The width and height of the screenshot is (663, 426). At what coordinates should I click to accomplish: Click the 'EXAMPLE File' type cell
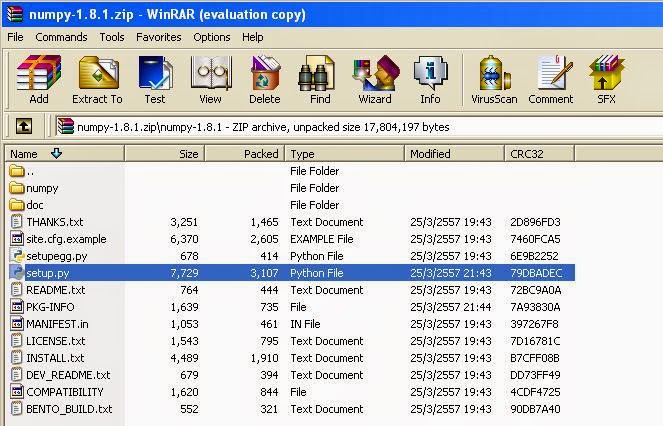[322, 239]
